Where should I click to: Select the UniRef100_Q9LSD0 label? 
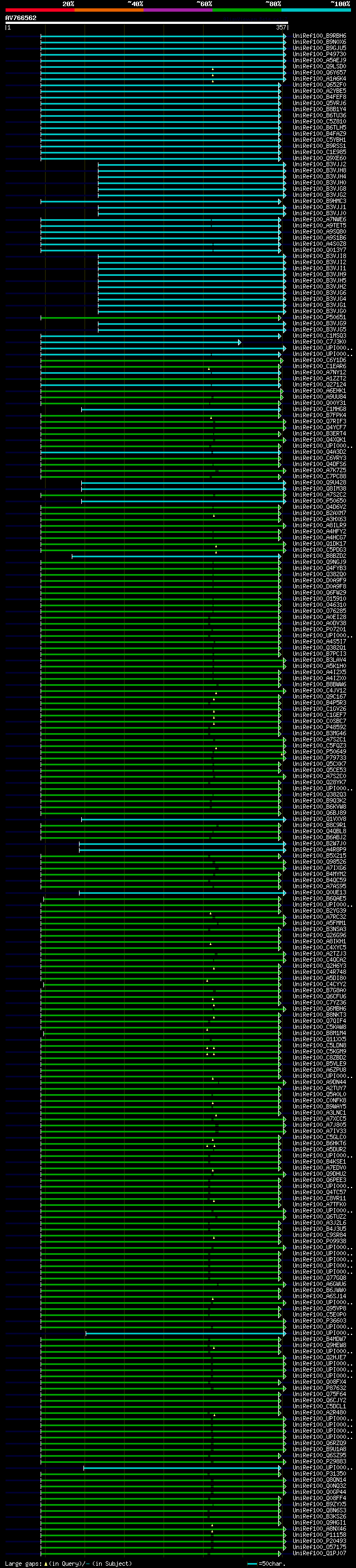(319, 66)
